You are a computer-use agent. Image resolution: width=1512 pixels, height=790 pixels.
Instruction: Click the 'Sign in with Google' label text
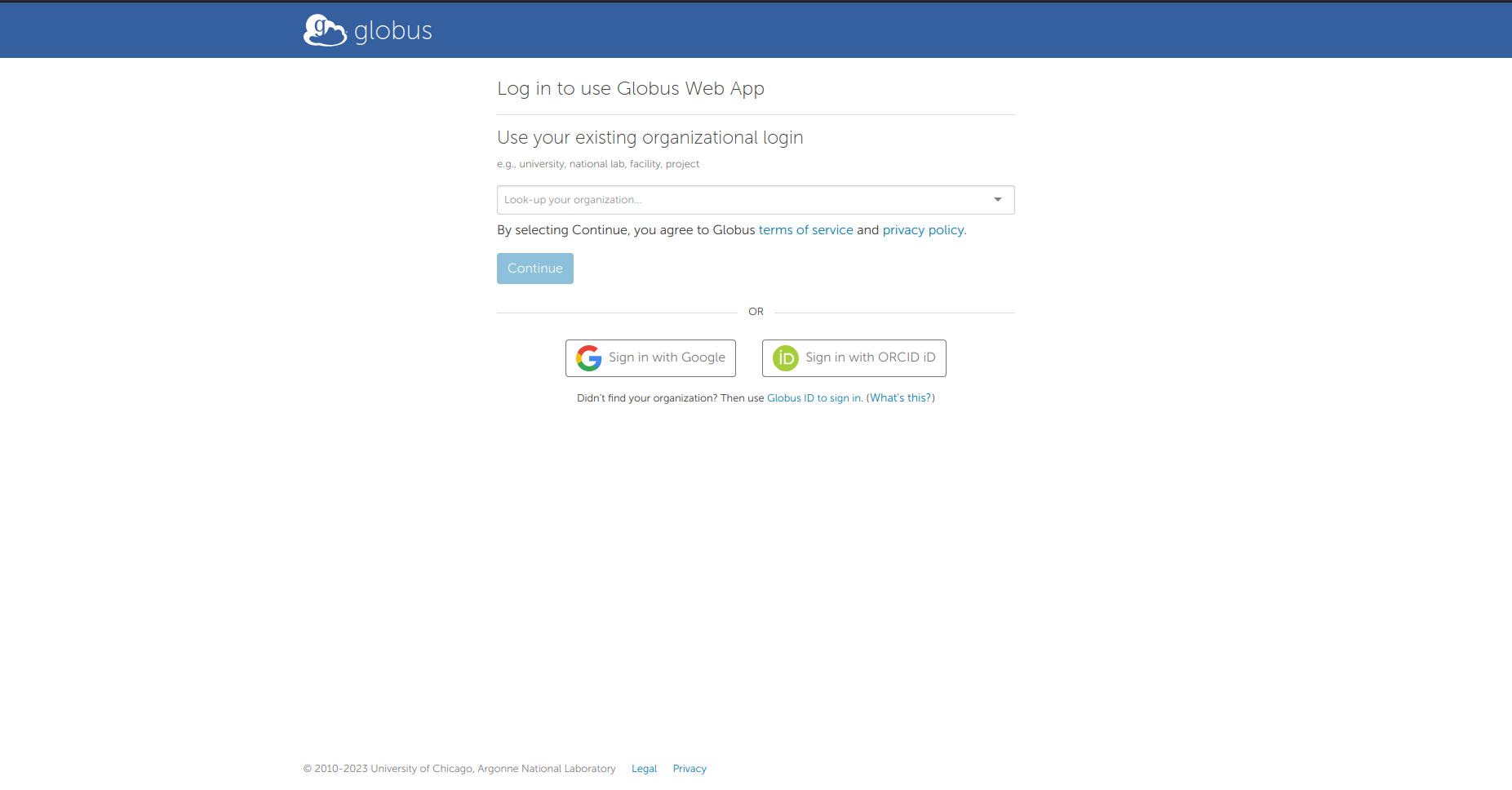coord(667,357)
